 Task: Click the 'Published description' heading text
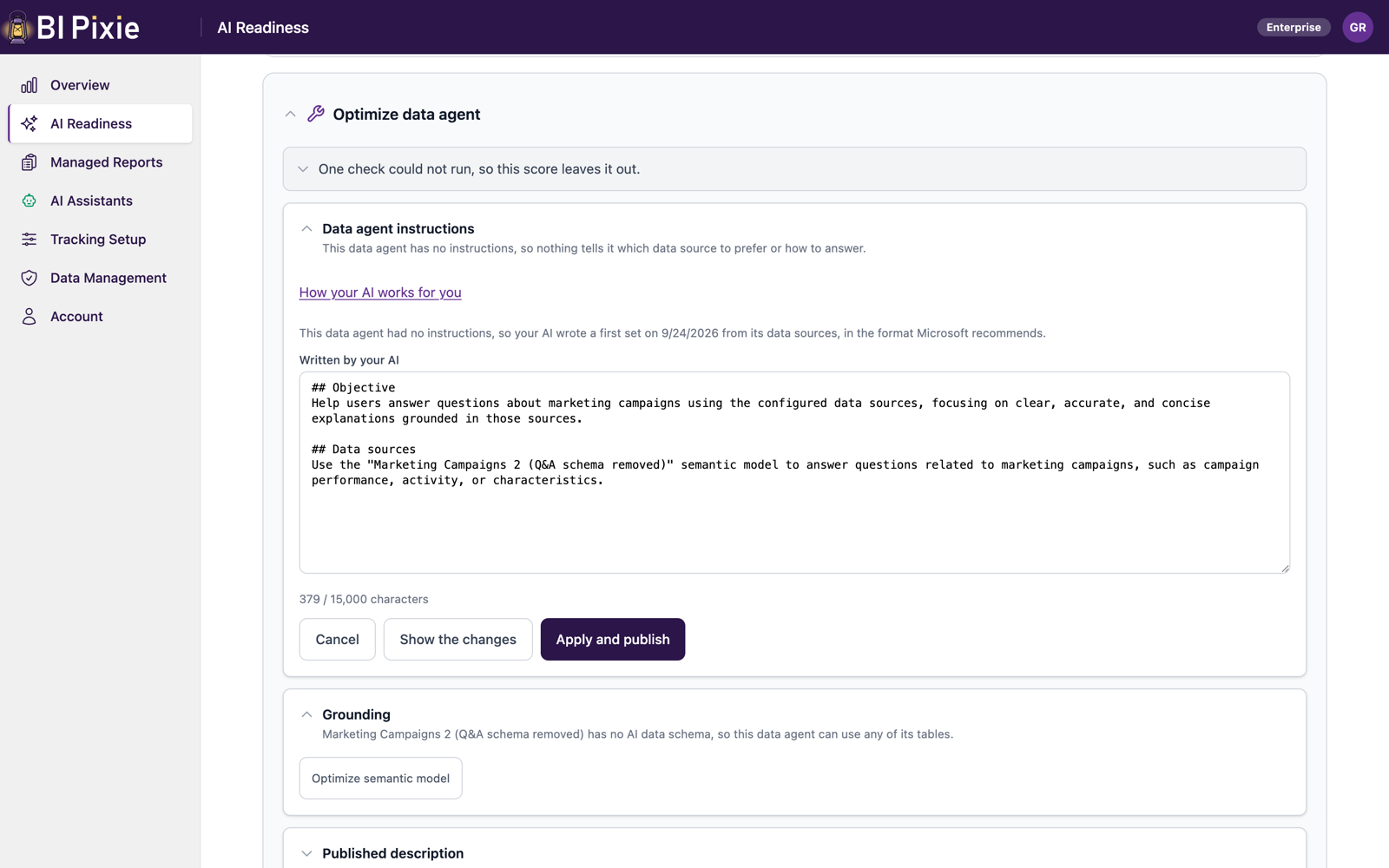[393, 853]
